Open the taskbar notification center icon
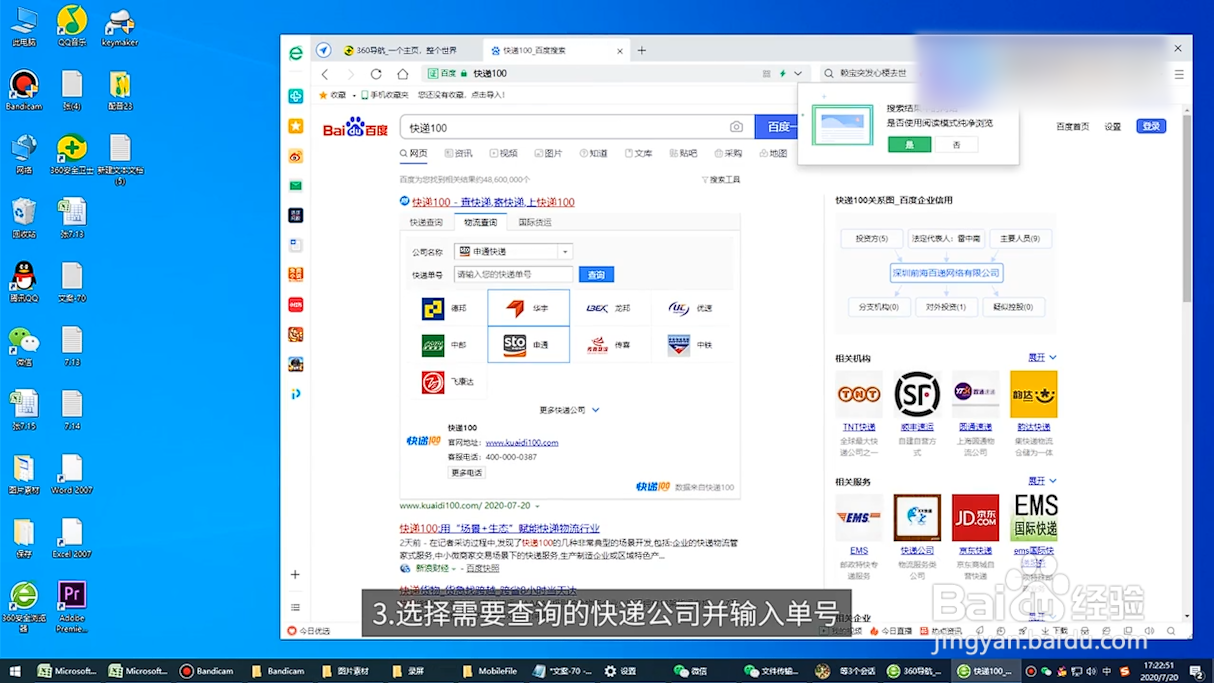This screenshot has height=683, width=1214. point(1197,671)
